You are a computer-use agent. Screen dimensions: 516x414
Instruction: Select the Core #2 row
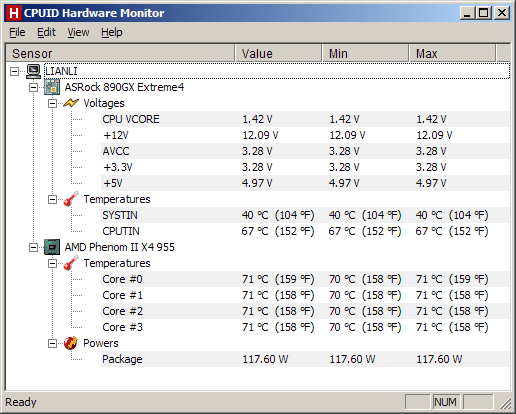(x=305, y=311)
